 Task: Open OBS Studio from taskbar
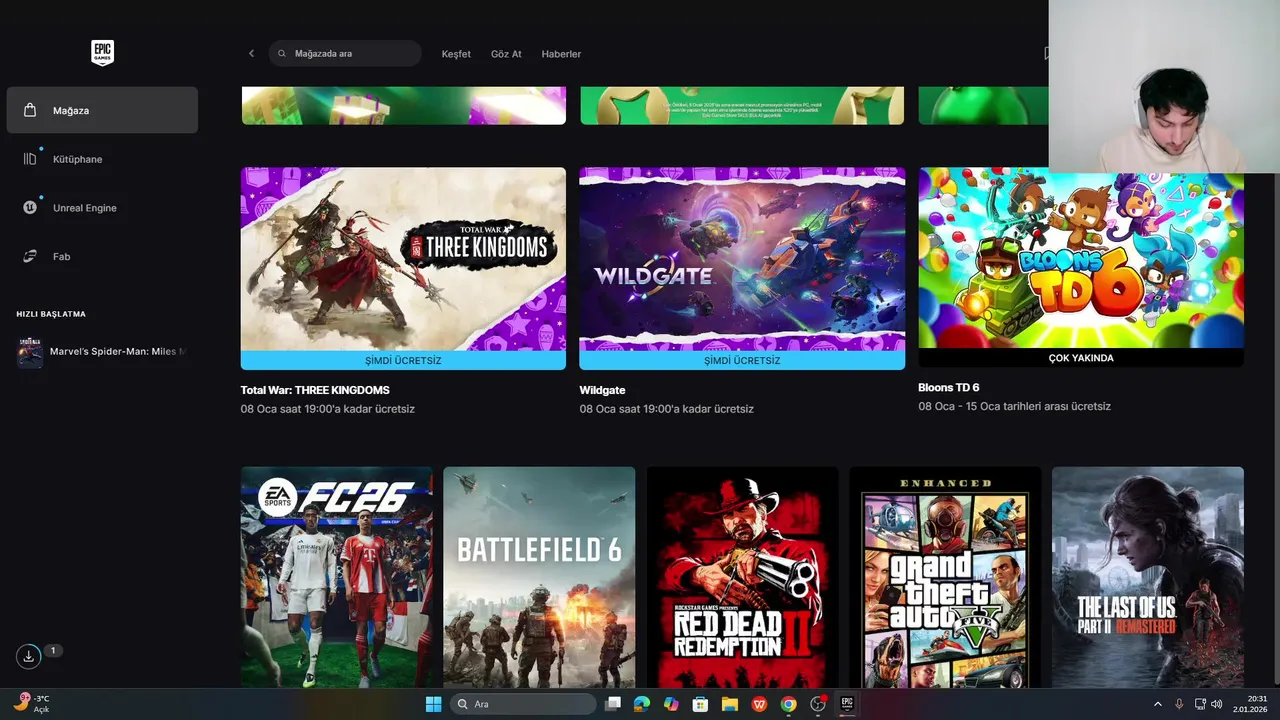[x=818, y=704]
